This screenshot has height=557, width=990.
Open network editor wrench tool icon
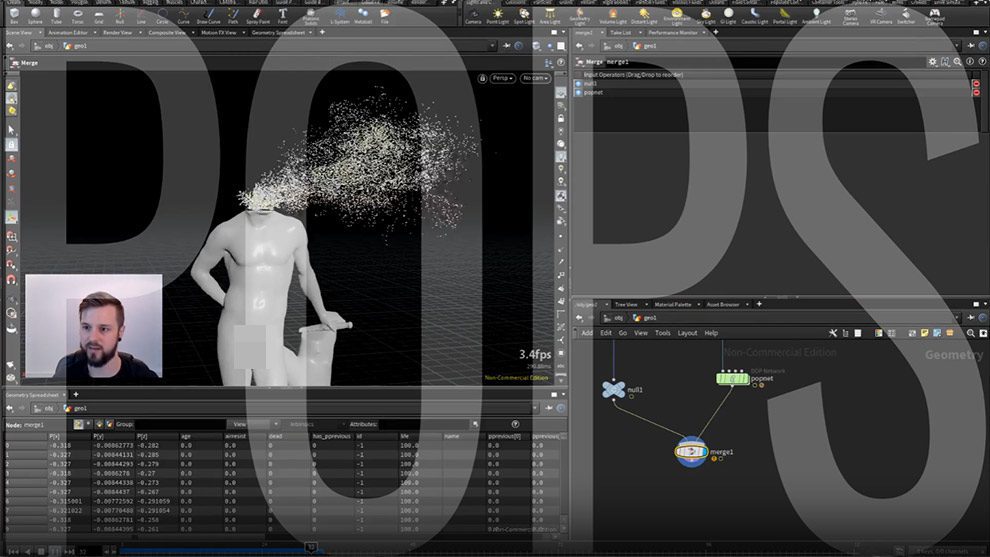(x=833, y=333)
